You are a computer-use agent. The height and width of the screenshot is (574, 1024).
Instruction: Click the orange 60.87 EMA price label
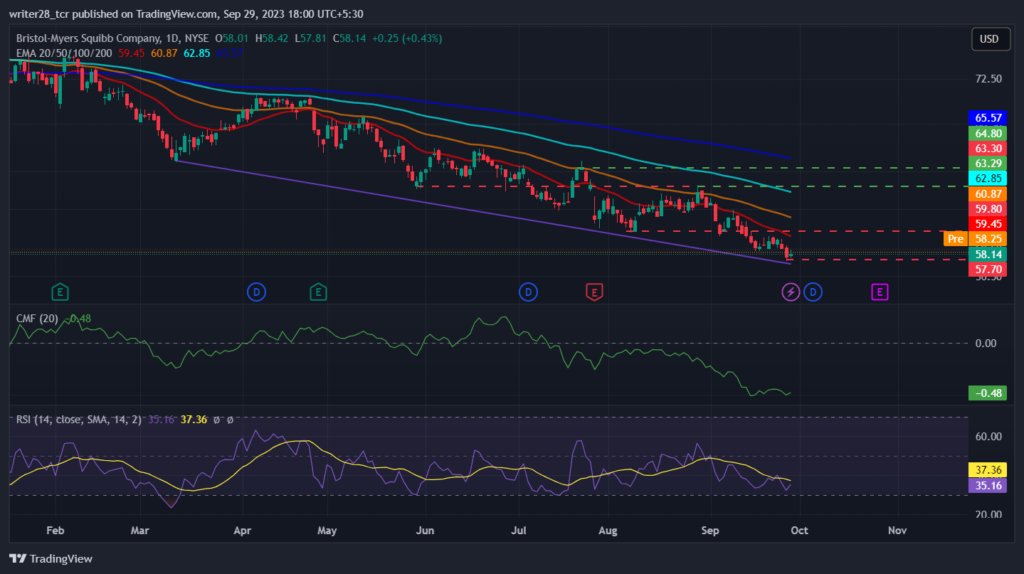987,194
